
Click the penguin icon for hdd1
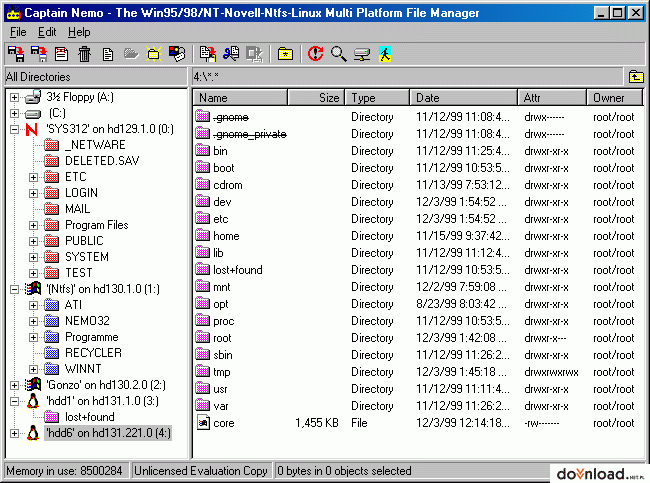33,401
